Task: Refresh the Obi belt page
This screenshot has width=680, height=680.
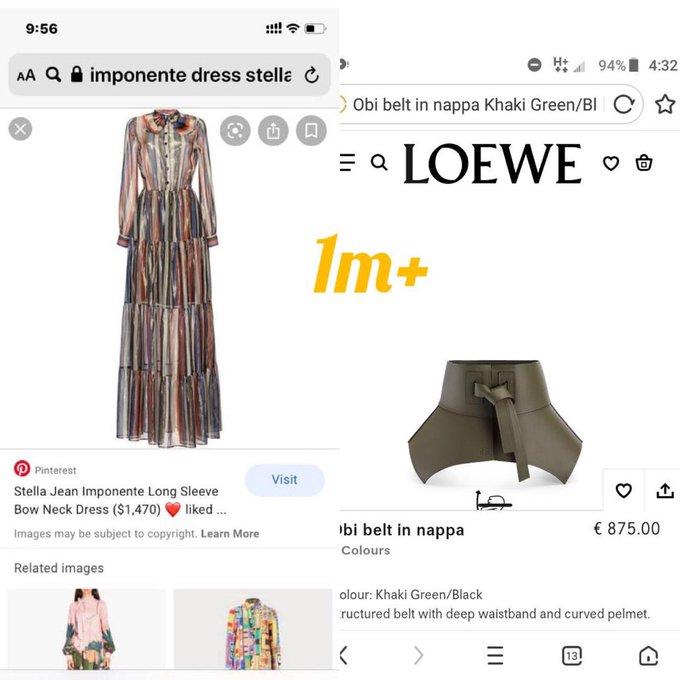Action: (624, 105)
